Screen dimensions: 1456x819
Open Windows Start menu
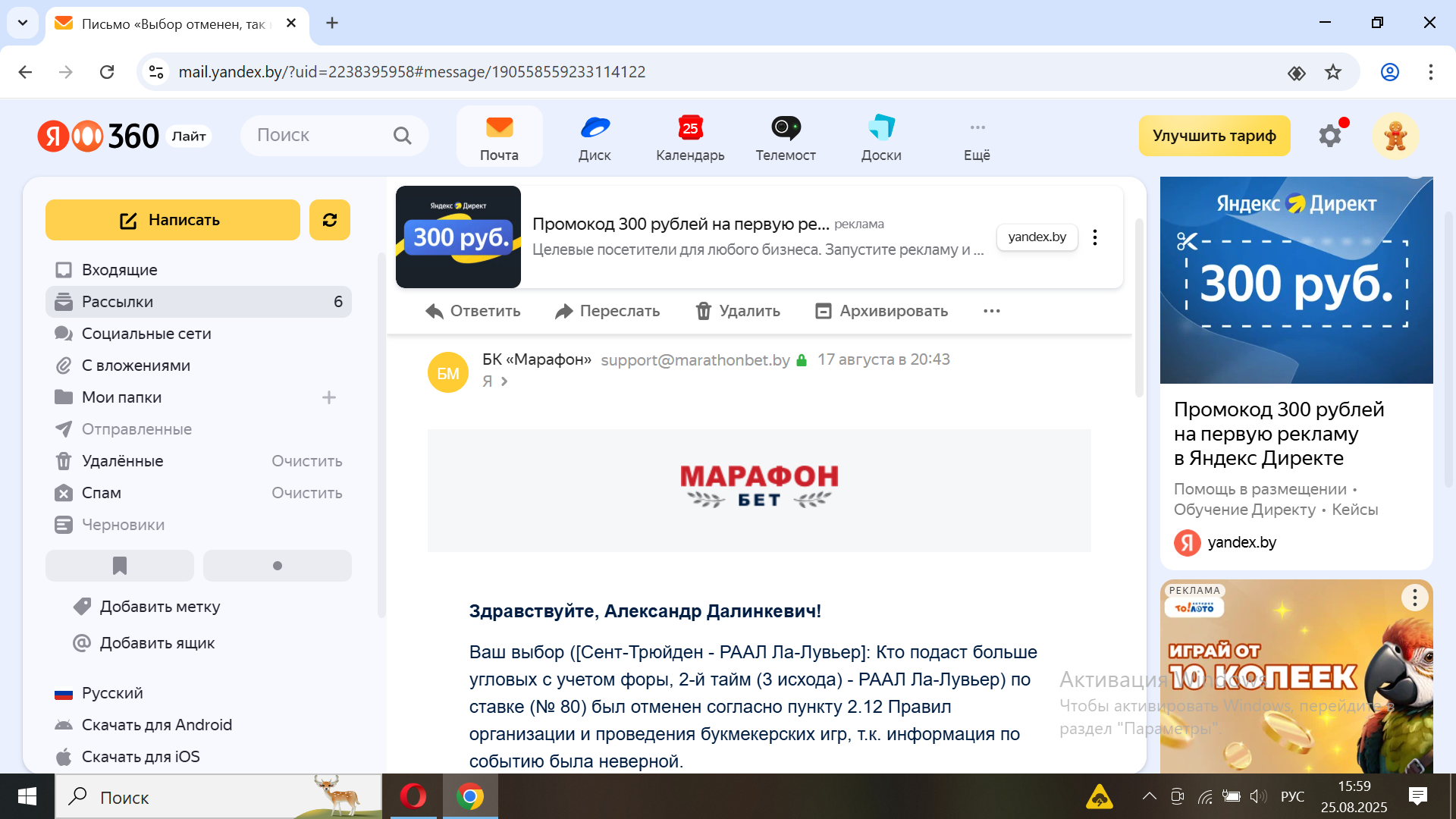tap(27, 796)
